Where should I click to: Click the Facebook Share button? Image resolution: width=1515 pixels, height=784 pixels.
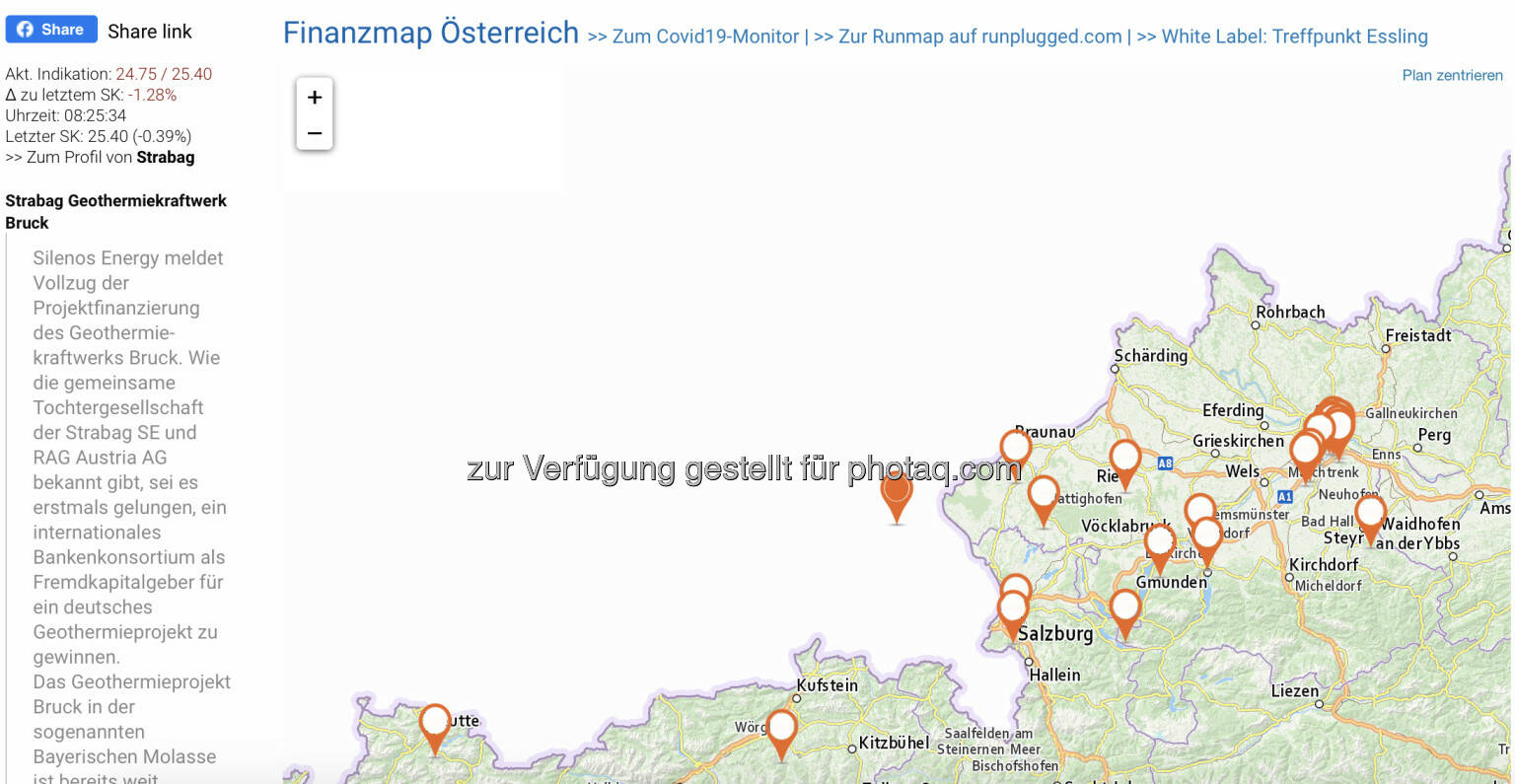(x=51, y=30)
